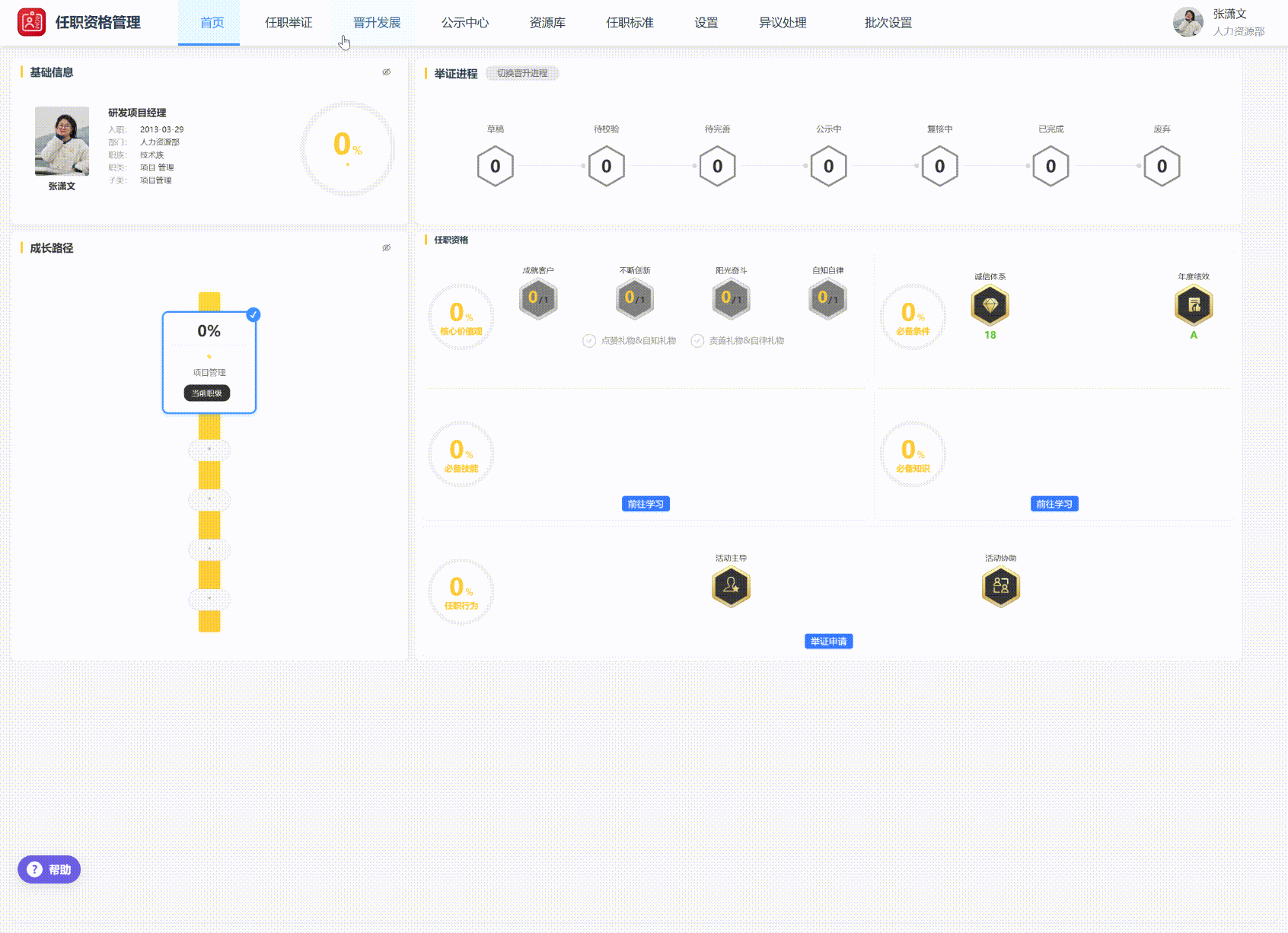
Task: Click the 阳光奋斗 value badge
Action: [x=731, y=298]
